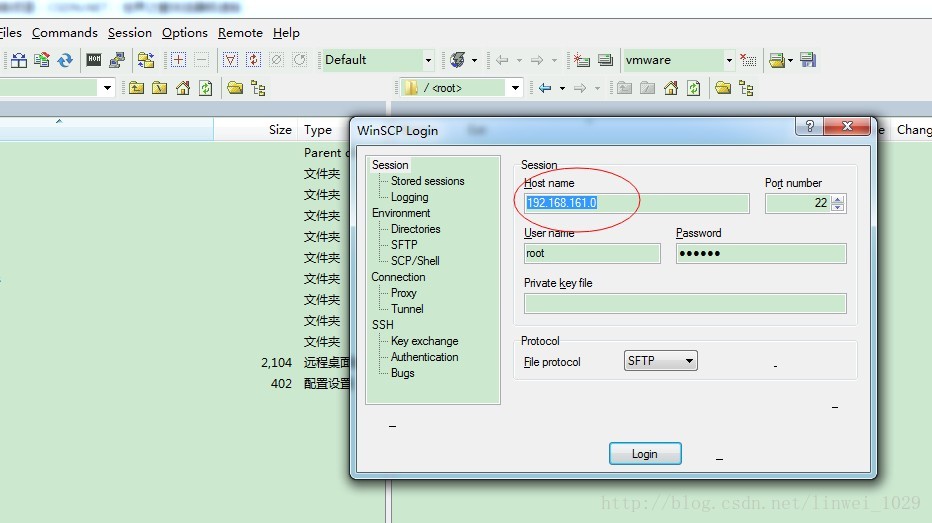Expand the Preferences icon dropdown arrow

point(474,60)
